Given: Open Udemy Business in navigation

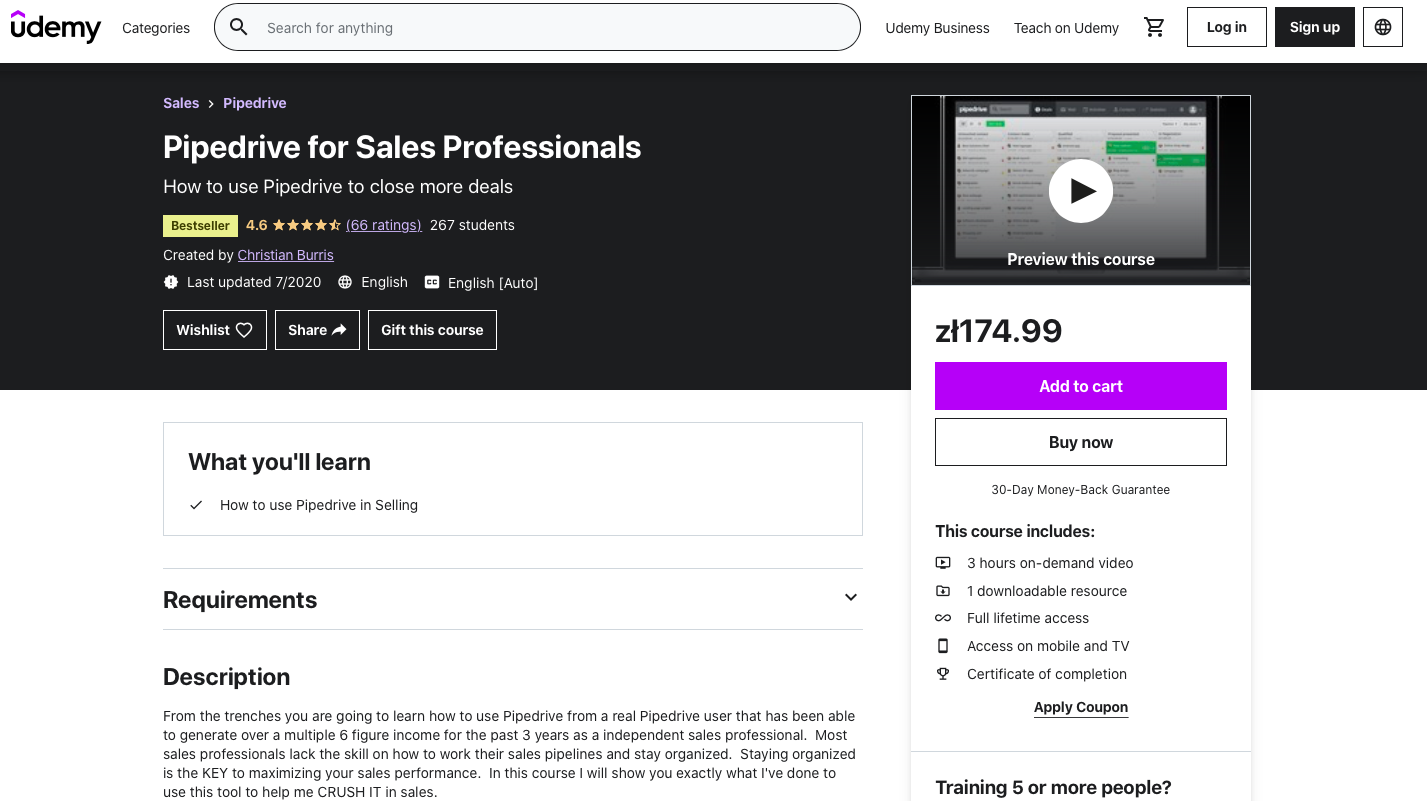Looking at the screenshot, I should tap(937, 28).
